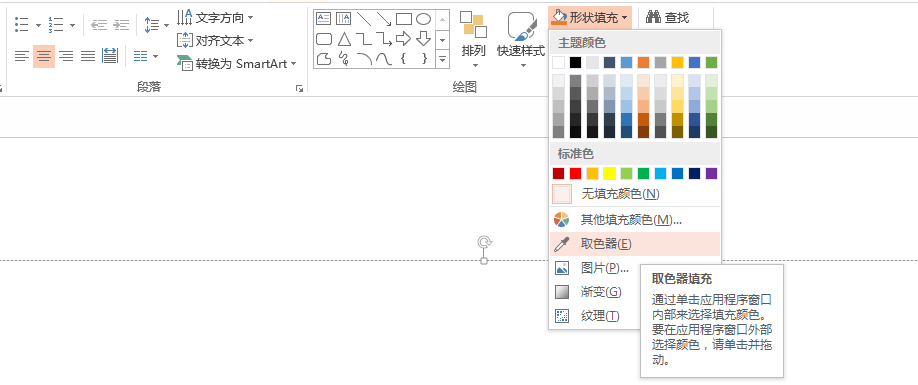The width and height of the screenshot is (918, 385).
Task: Justify the paragraph text
Action: point(88,56)
